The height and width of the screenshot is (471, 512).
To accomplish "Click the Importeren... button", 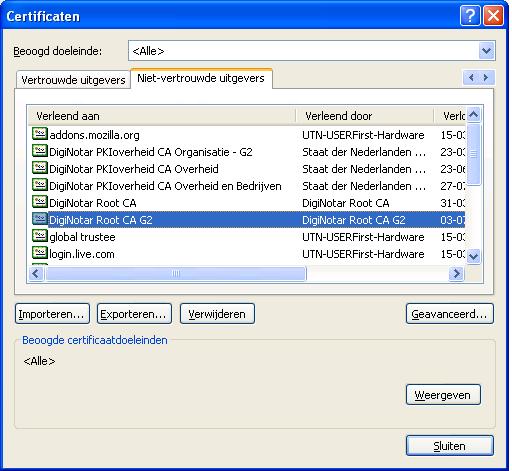I will tap(52, 314).
